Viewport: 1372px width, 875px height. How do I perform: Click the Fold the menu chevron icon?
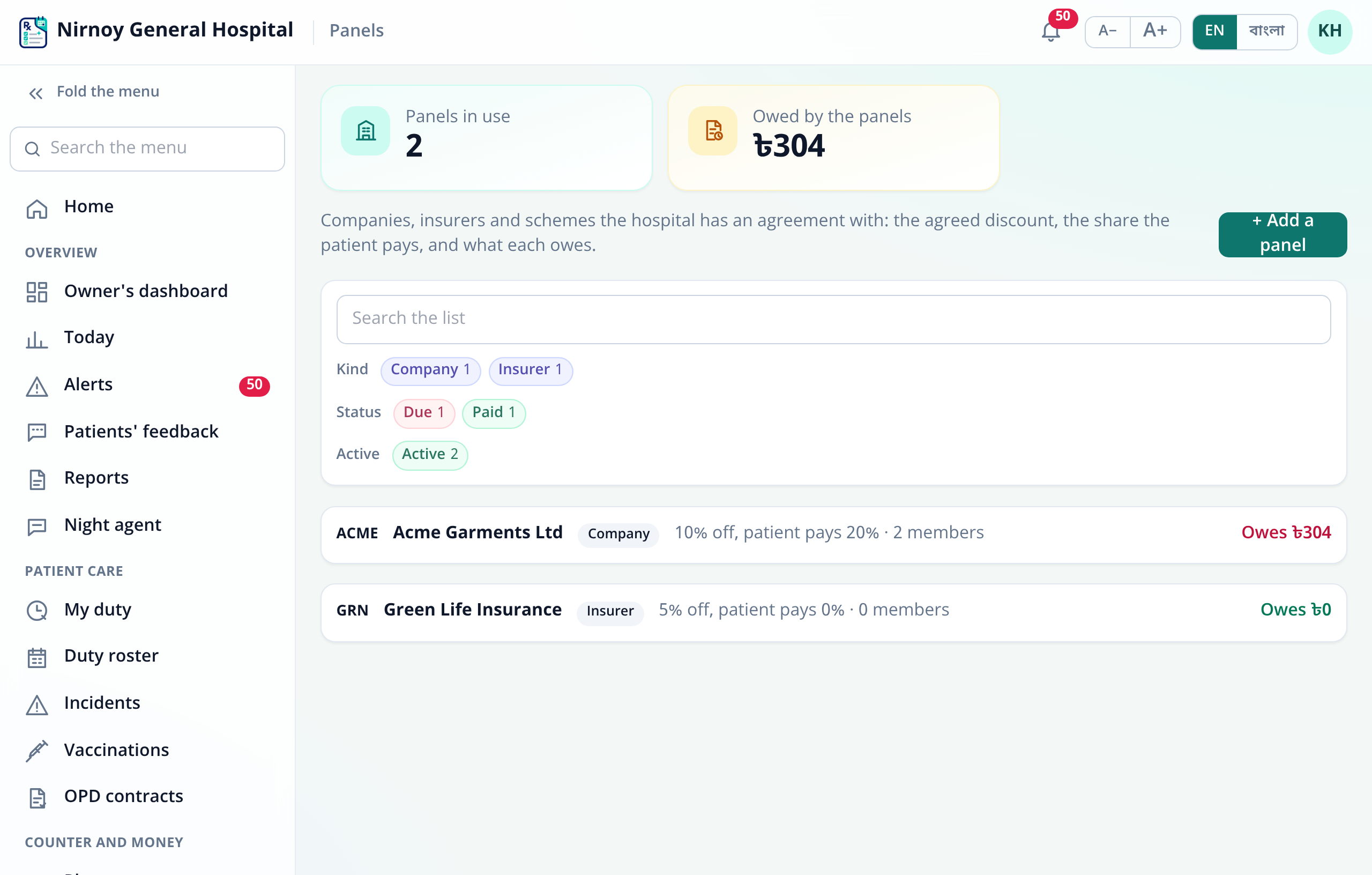tap(36, 93)
